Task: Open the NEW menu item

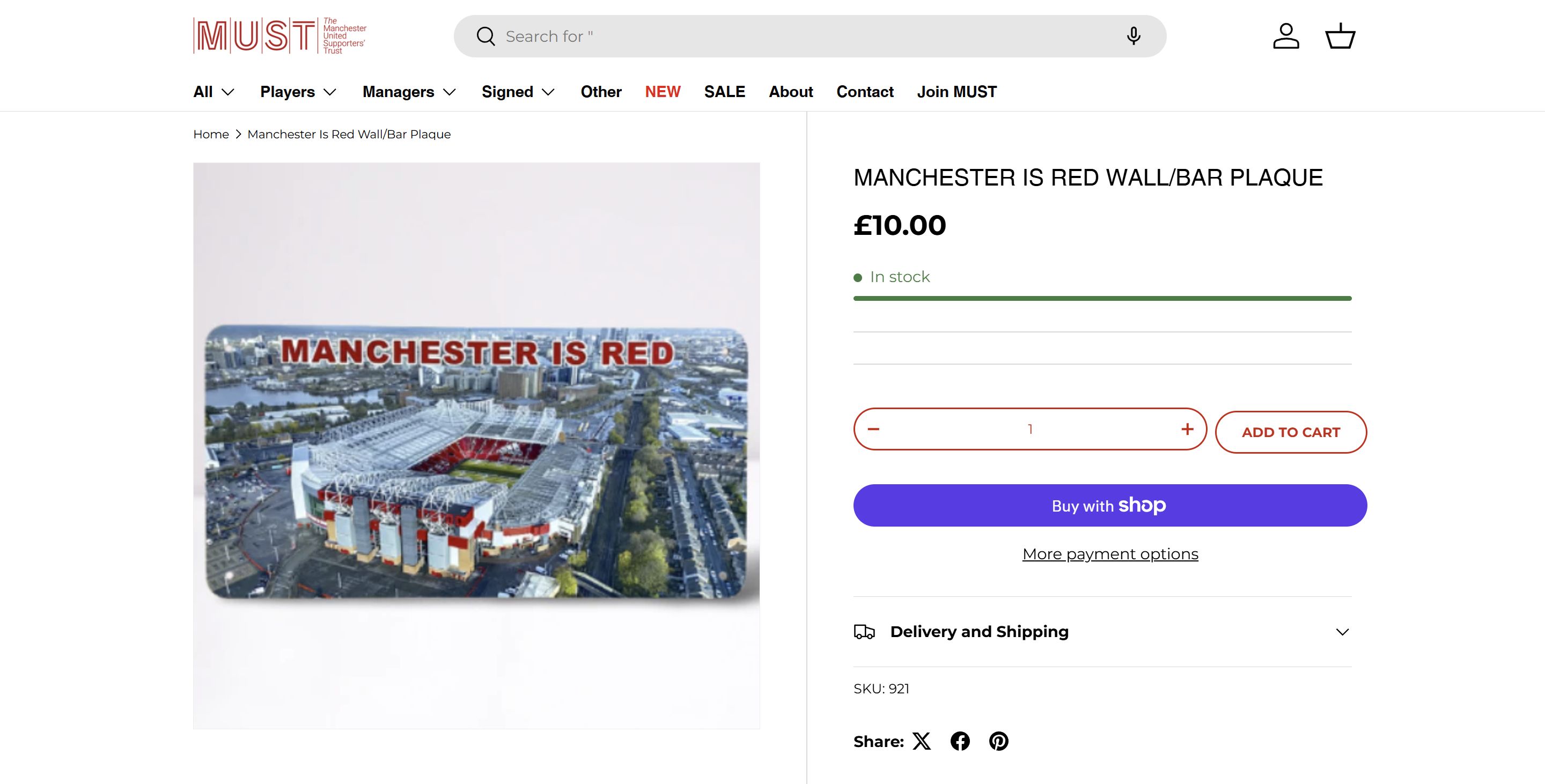Action: coord(663,92)
